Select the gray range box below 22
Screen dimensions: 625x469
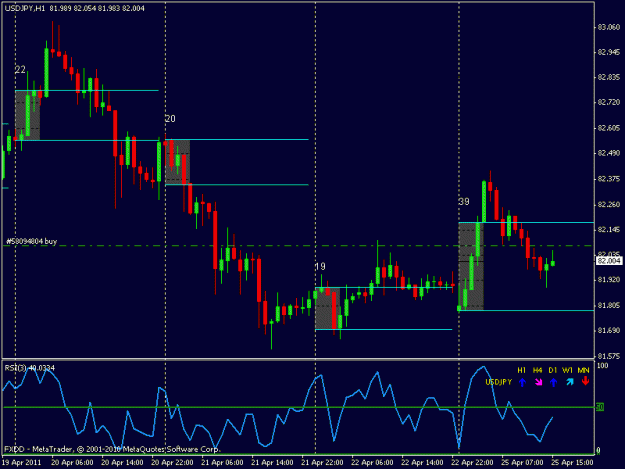pyautogui.click(x=28, y=115)
